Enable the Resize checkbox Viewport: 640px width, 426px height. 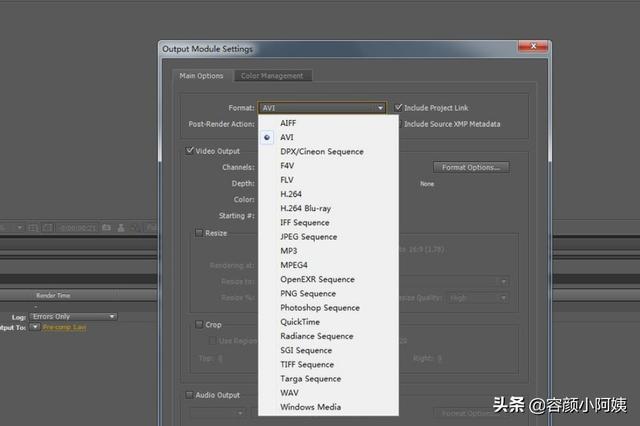[x=198, y=233]
